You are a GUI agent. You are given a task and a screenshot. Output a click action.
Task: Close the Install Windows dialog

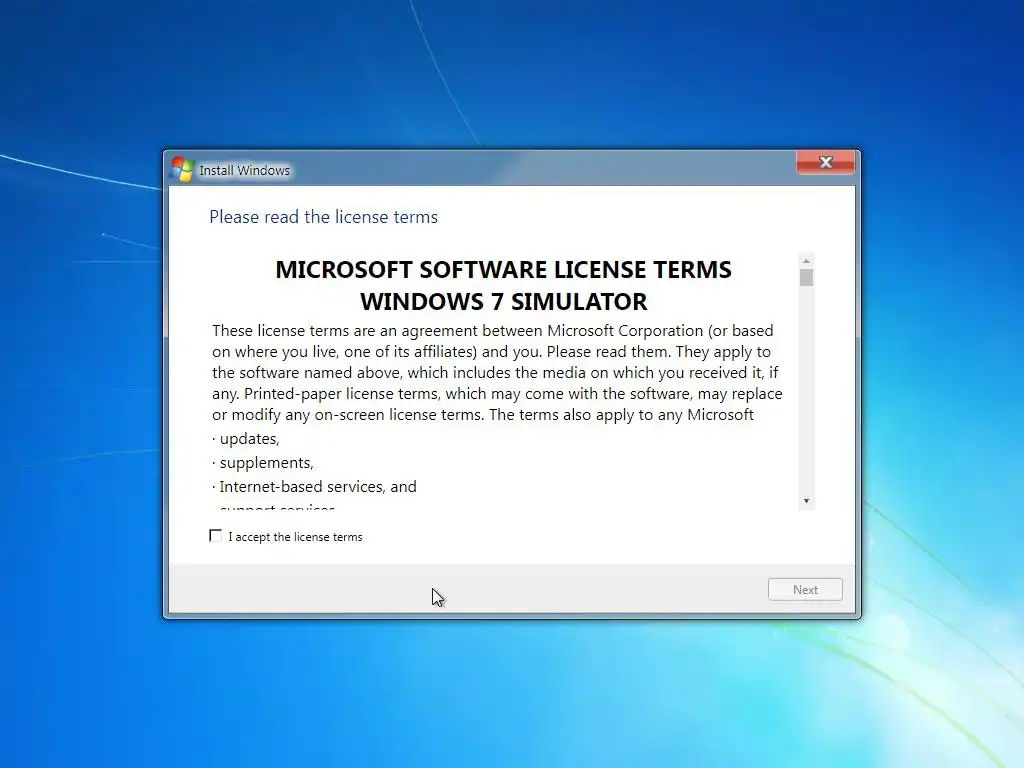tap(825, 162)
